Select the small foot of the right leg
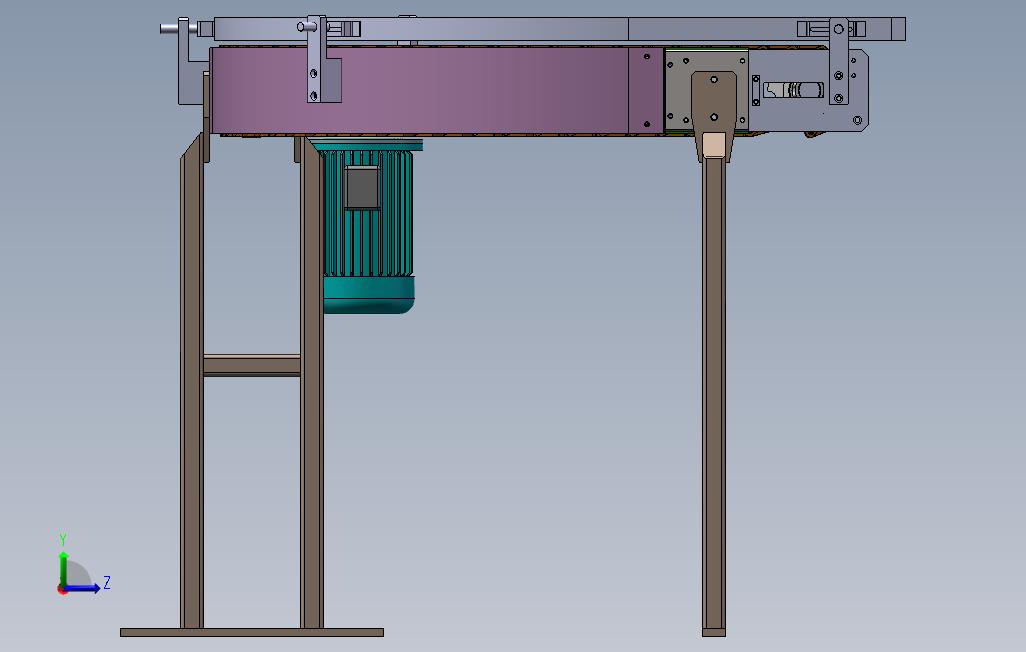This screenshot has height=652, width=1026. tap(714, 632)
